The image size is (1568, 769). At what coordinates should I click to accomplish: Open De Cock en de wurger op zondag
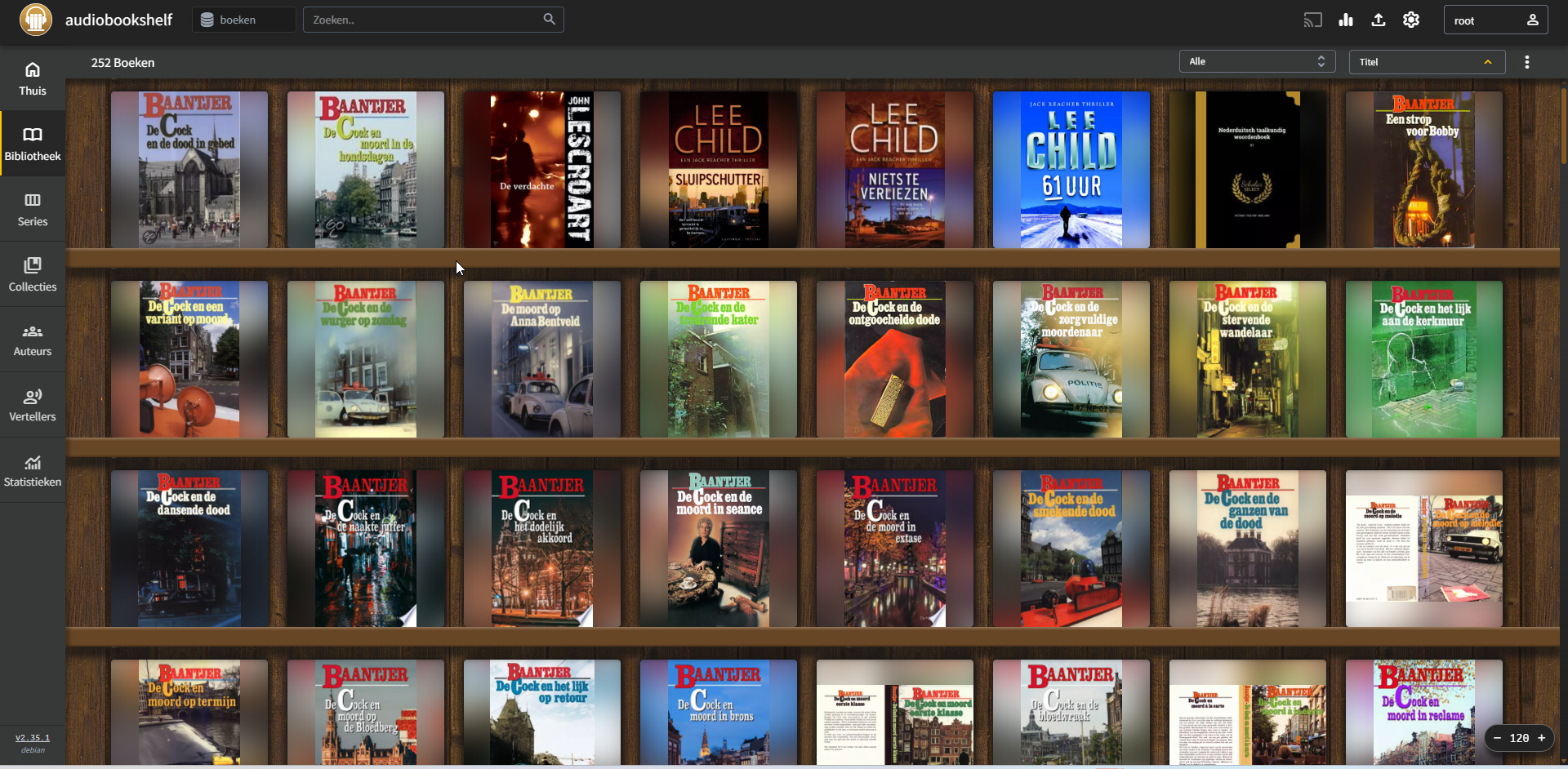tap(366, 359)
